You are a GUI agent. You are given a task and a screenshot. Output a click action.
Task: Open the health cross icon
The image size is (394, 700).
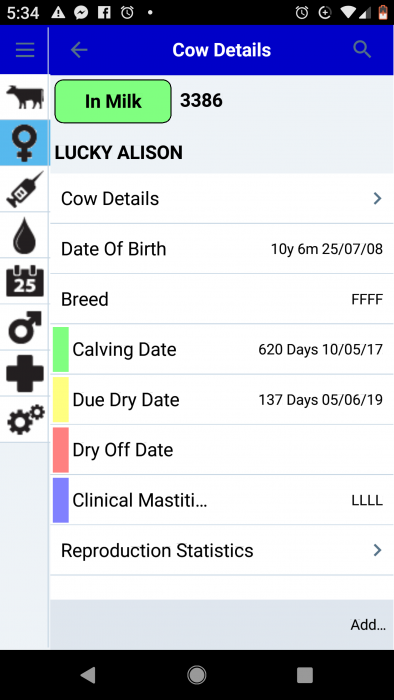[x=25, y=374]
